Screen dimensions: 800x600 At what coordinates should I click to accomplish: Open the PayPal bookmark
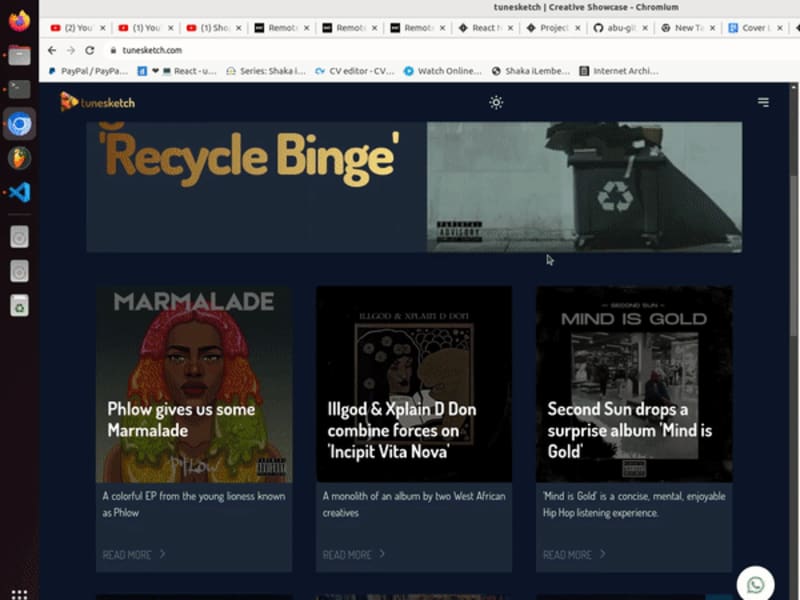pos(88,71)
